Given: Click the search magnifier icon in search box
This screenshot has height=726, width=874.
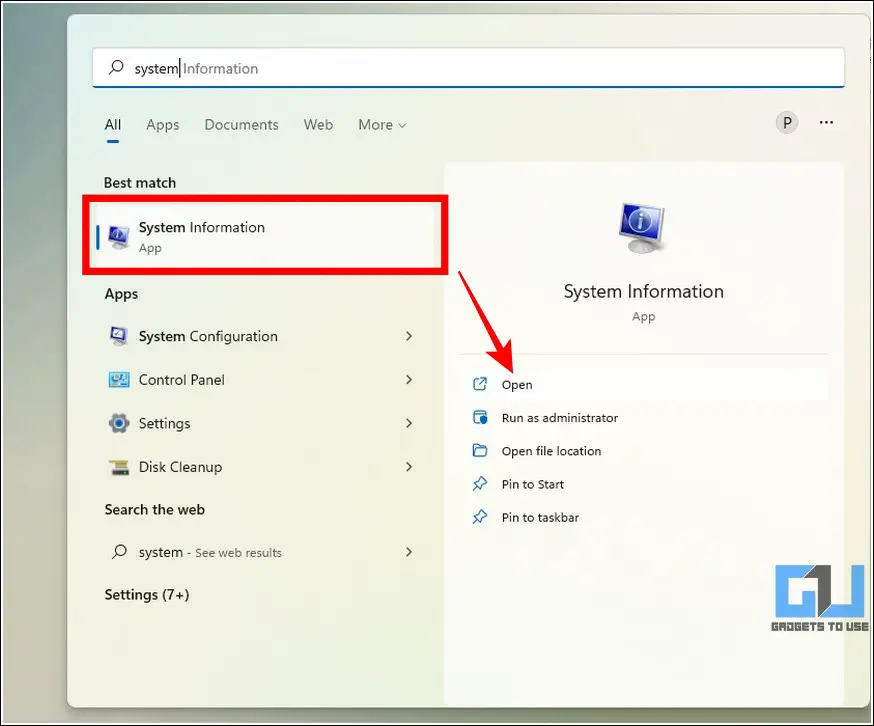Looking at the screenshot, I should click(116, 67).
